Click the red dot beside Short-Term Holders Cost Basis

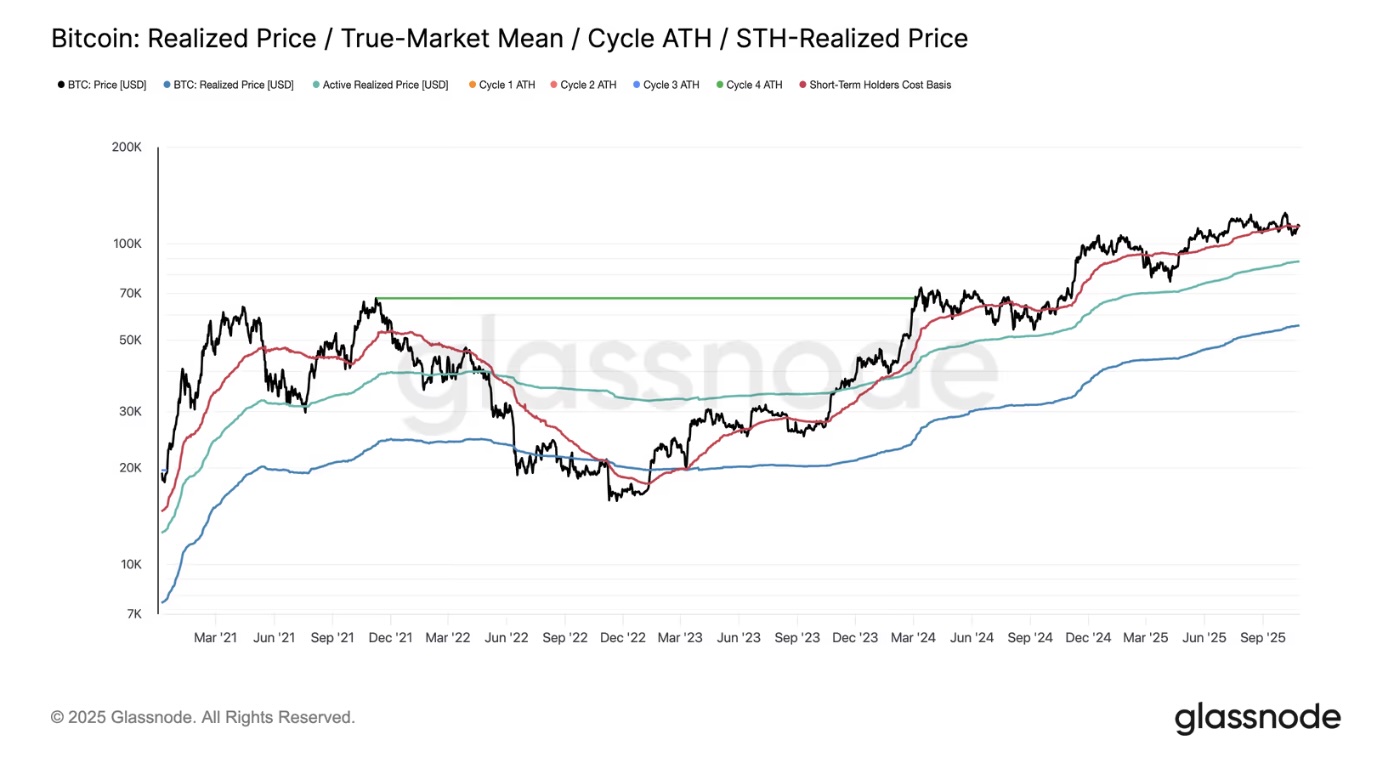802,85
